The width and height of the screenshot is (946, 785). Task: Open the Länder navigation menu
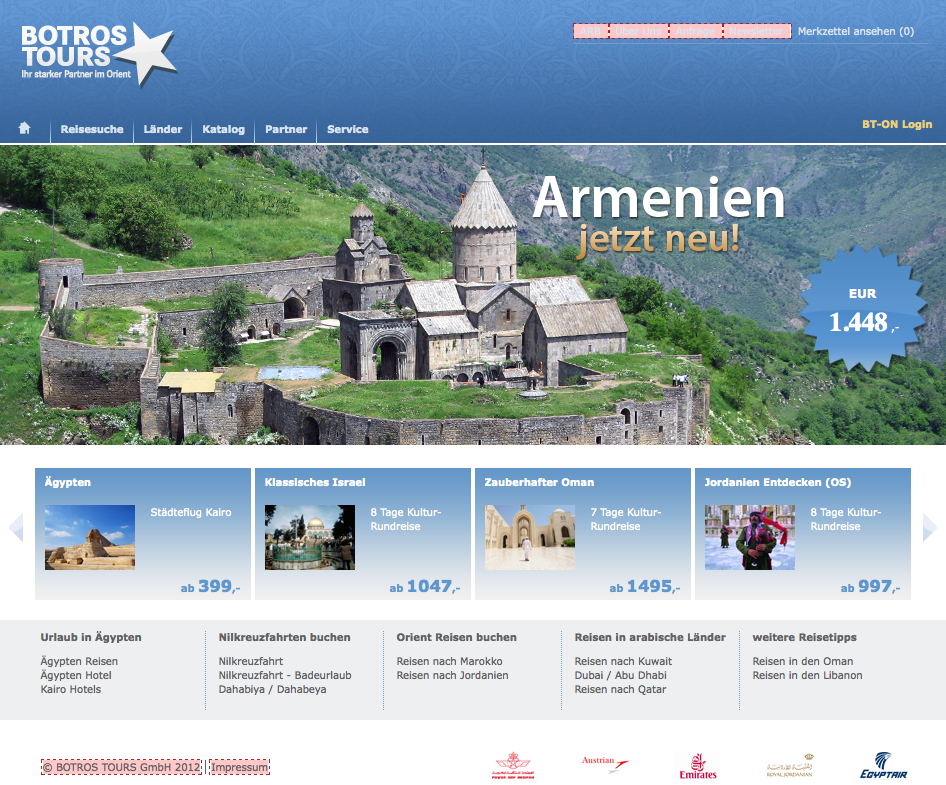163,129
